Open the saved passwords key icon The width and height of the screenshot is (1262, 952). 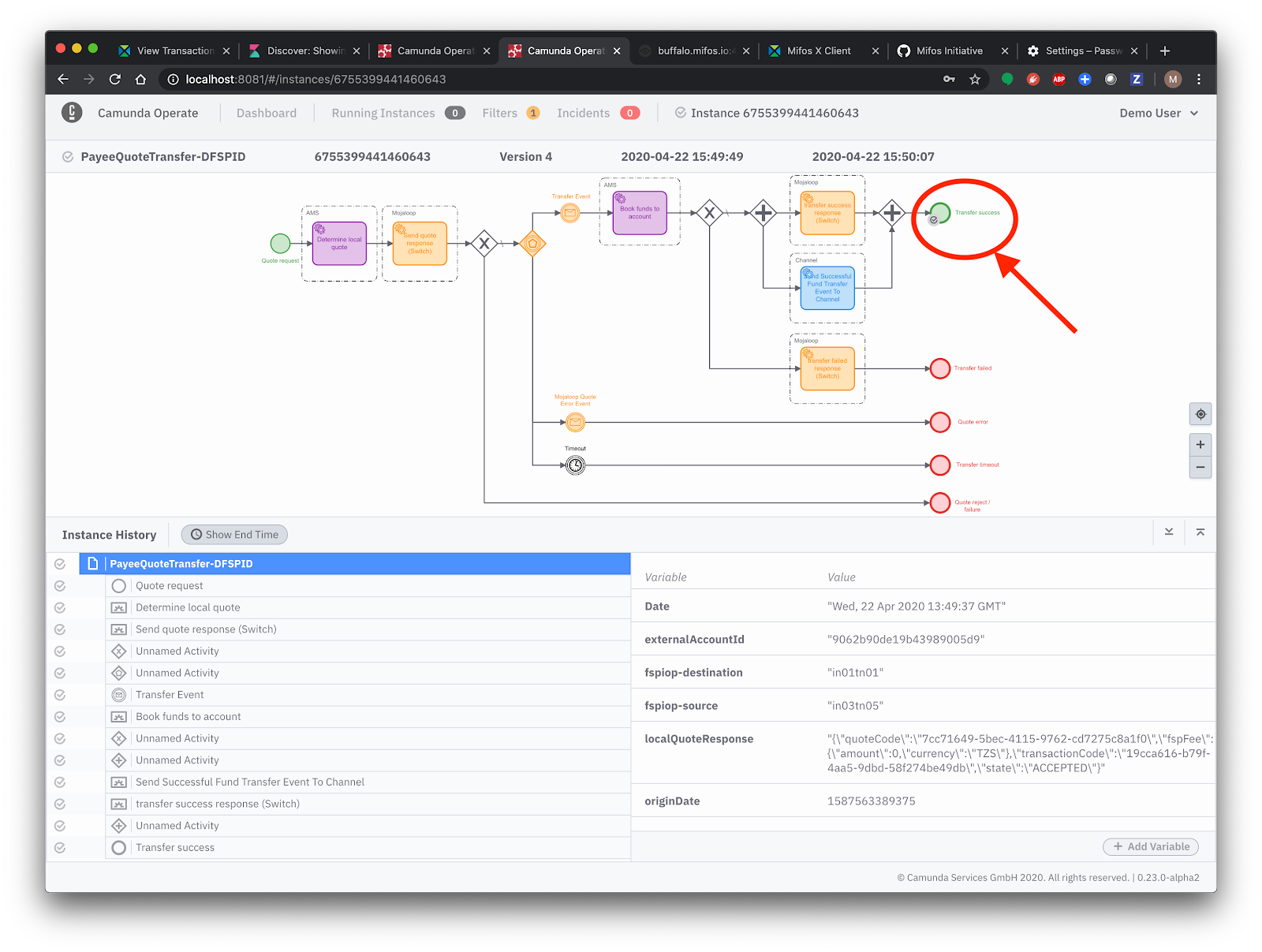pyautogui.click(x=949, y=79)
